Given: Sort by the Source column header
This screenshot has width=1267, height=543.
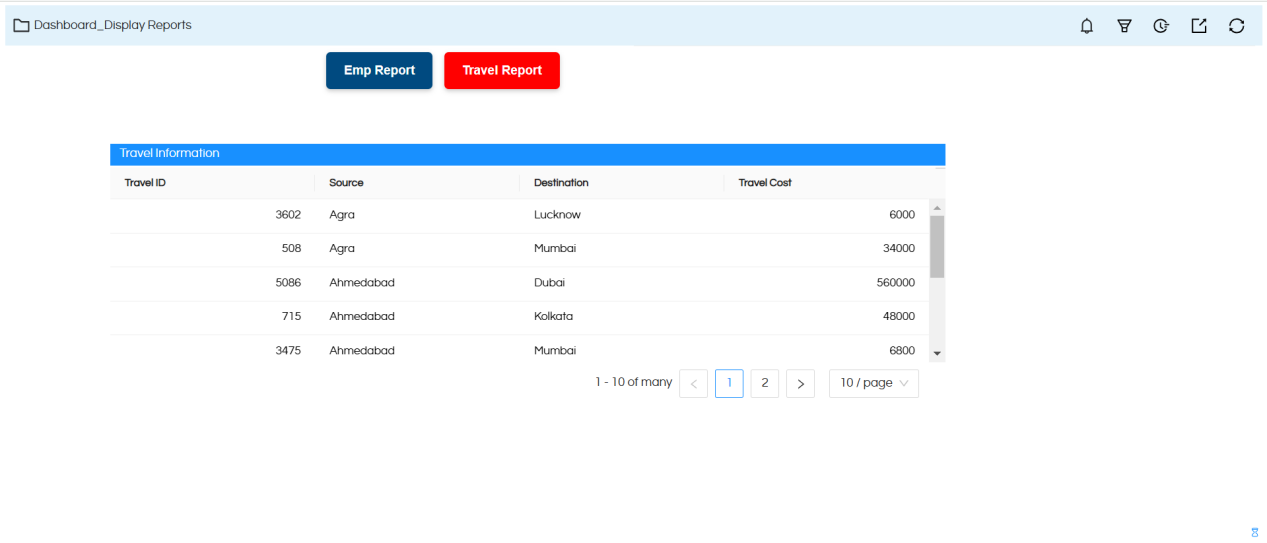Looking at the screenshot, I should coord(346,183).
